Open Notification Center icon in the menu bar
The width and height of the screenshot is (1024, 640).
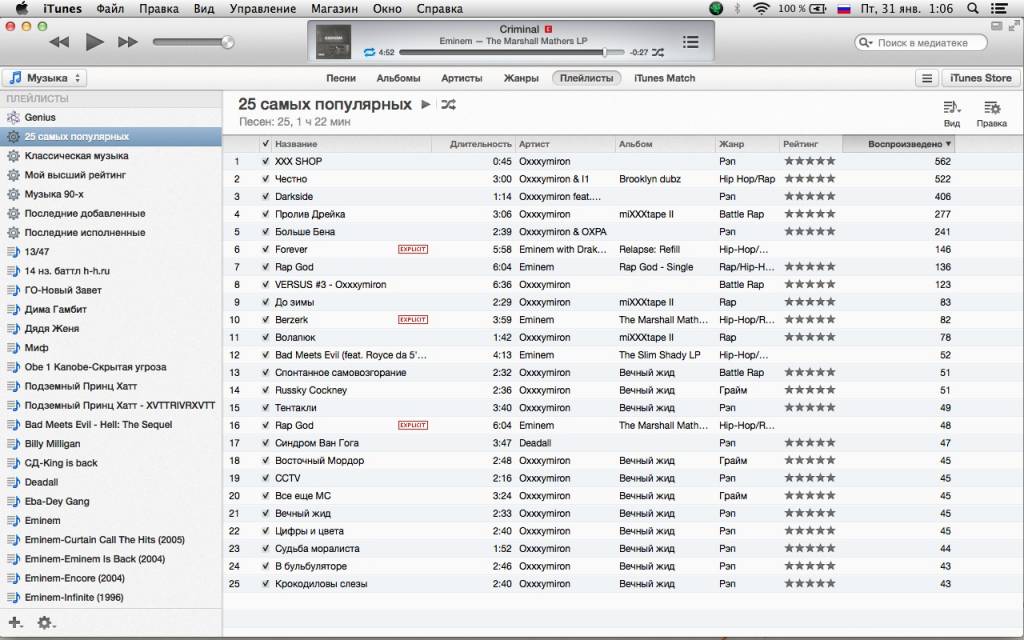coord(999,8)
